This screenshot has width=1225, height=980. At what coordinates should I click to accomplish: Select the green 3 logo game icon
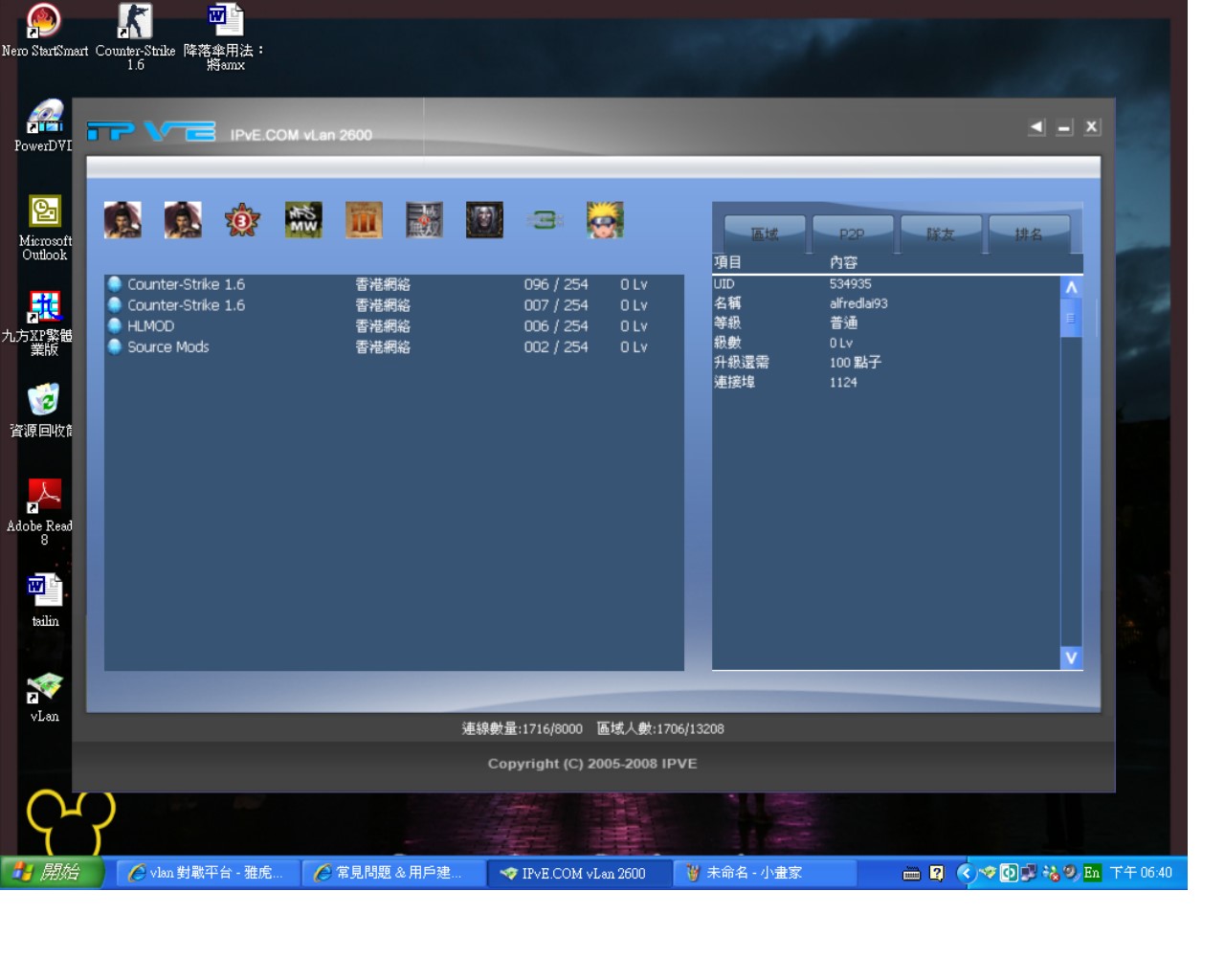(545, 220)
